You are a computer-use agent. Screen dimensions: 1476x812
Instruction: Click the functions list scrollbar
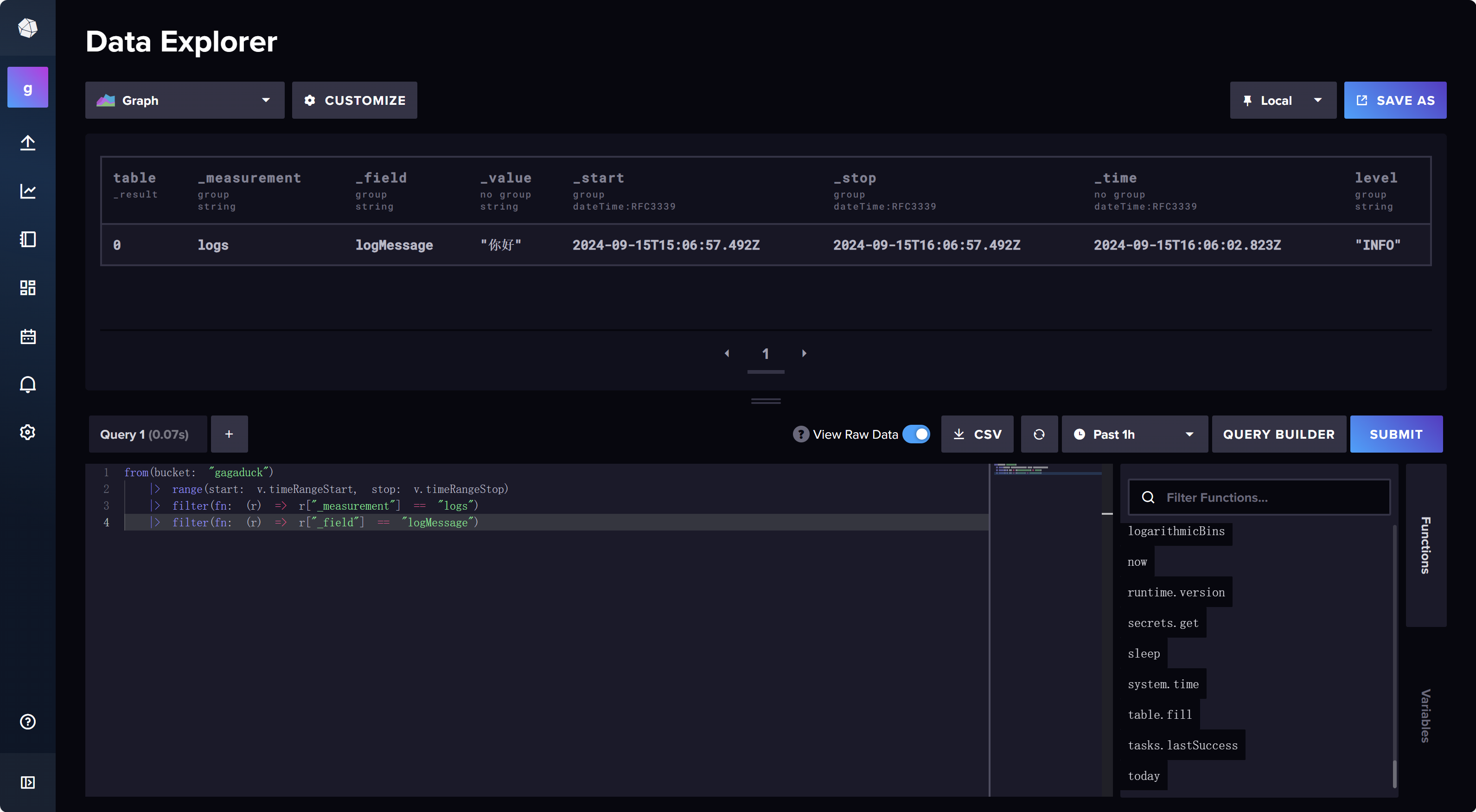point(1395,774)
